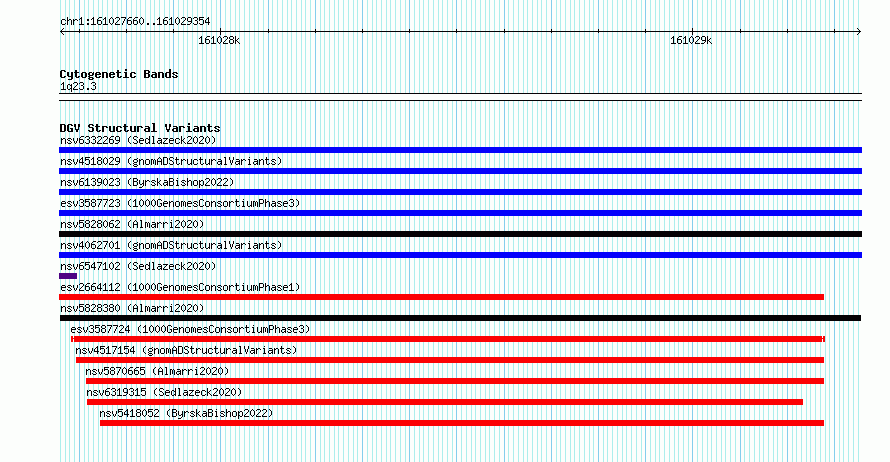
Task: Click the nsv6332269 (Sedlazeck2020) label
Action: pos(138,140)
